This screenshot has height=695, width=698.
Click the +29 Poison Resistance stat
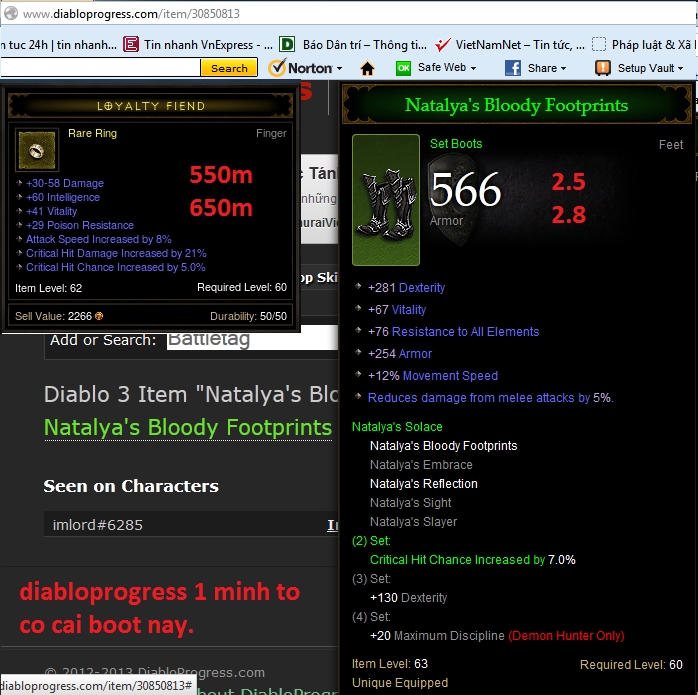click(80, 225)
